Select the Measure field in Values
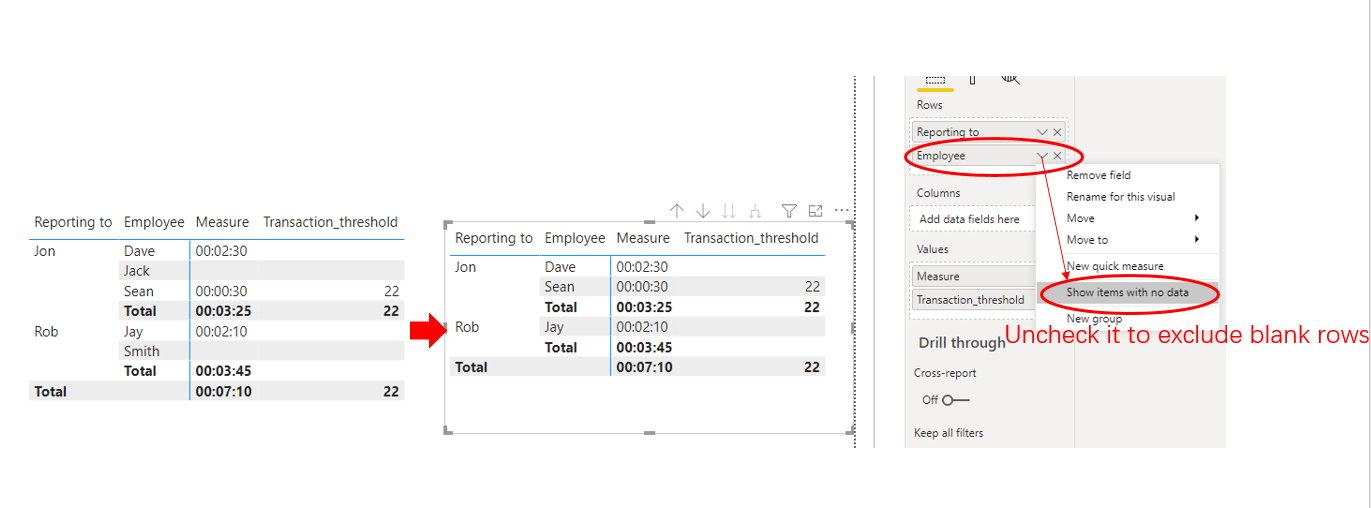 click(975, 276)
